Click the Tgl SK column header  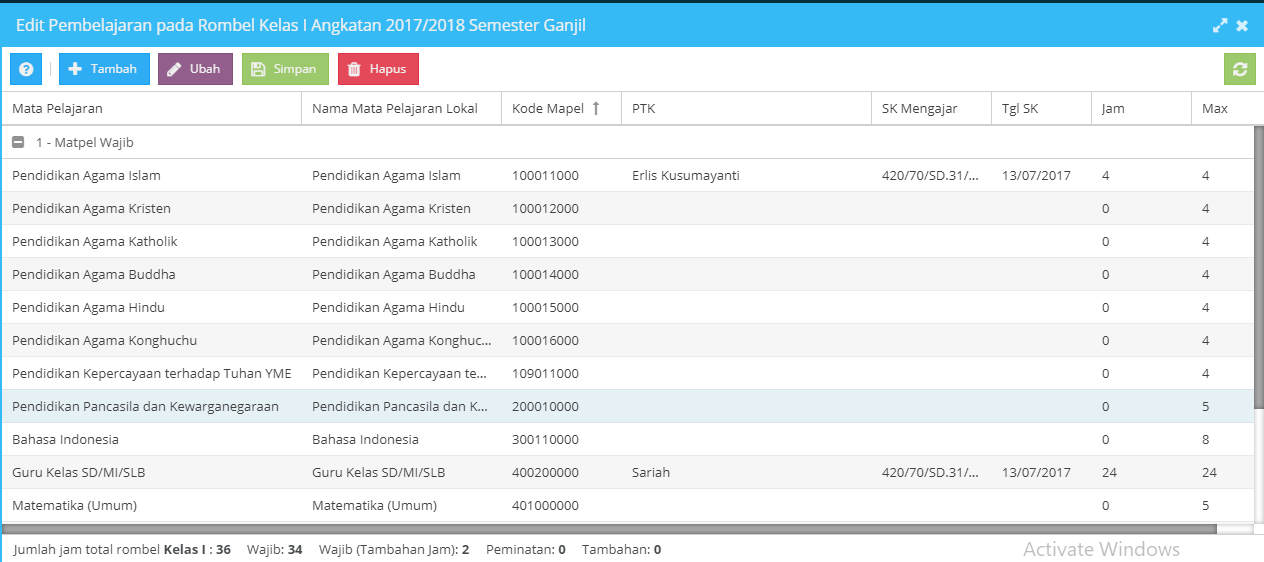(1041, 108)
